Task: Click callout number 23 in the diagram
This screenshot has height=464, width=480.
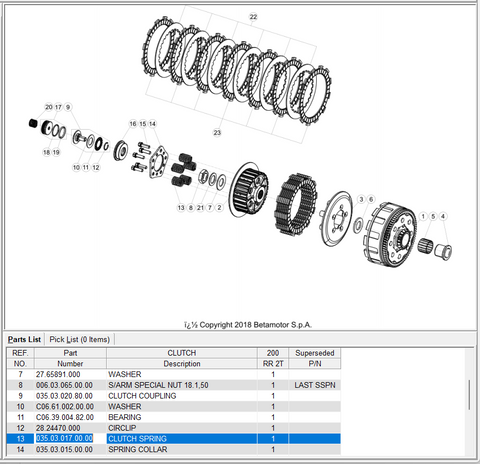Action: pyautogui.click(x=217, y=133)
